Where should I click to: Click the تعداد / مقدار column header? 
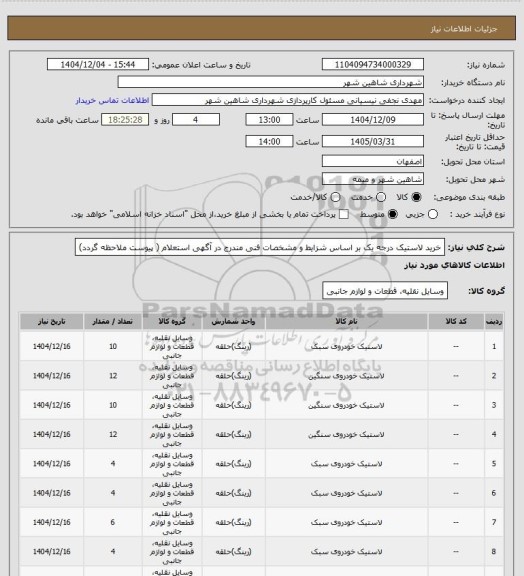[112, 321]
